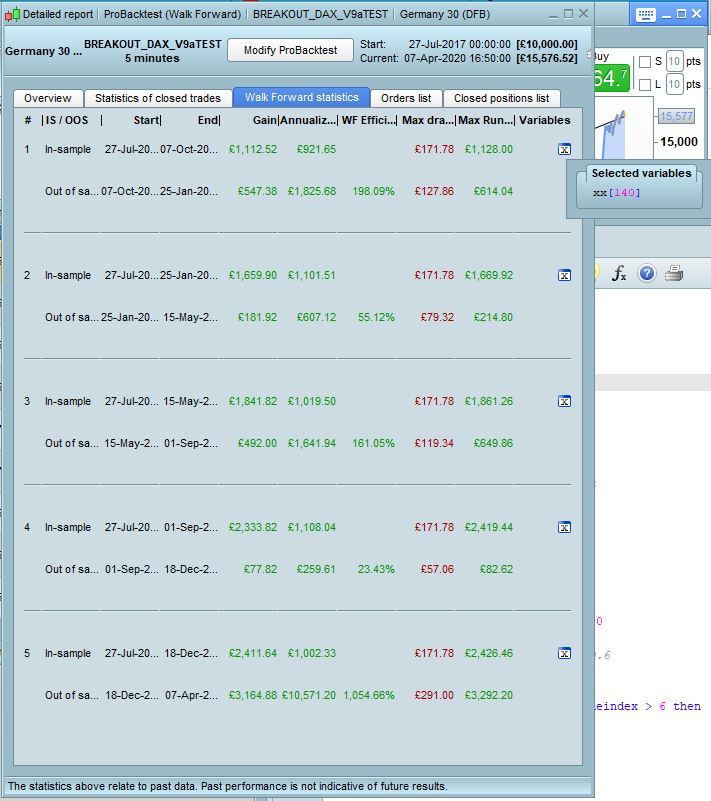Select max run-up value £3,292.20
The image size is (711, 801).
pyautogui.click(x=488, y=695)
